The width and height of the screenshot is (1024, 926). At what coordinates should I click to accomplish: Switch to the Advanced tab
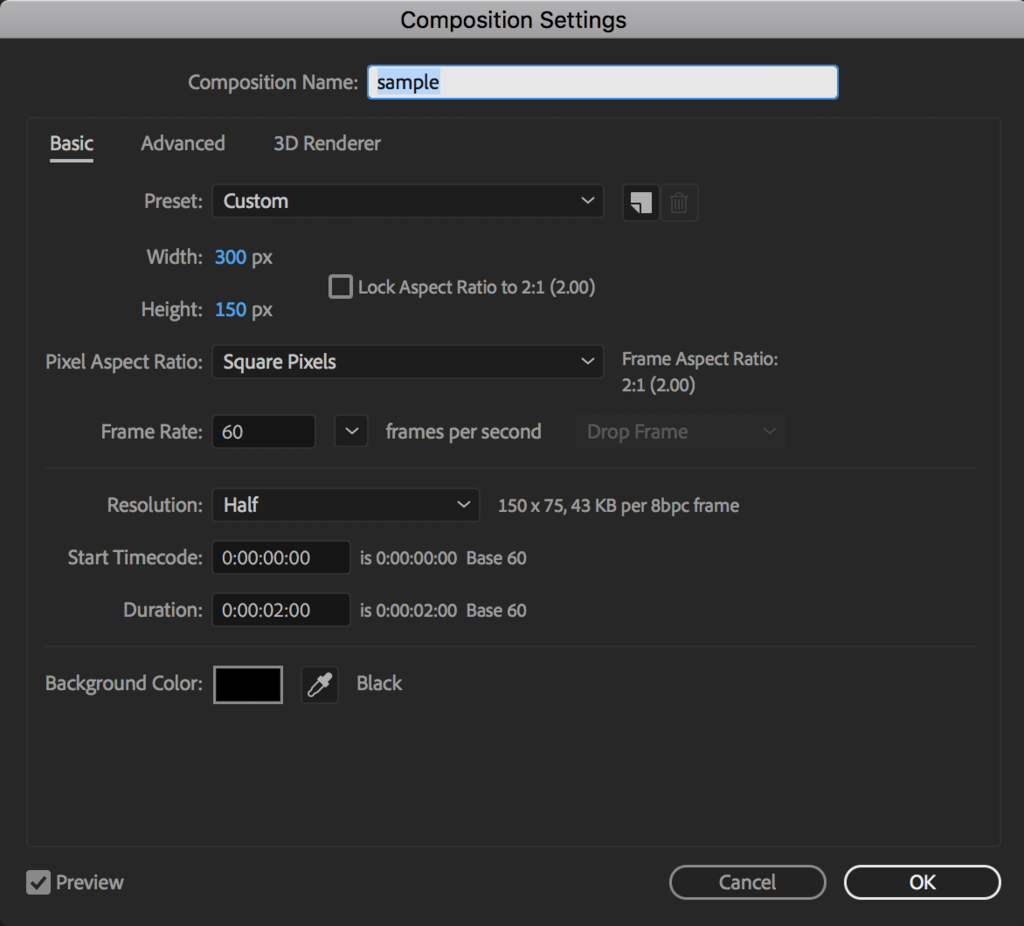click(x=183, y=144)
